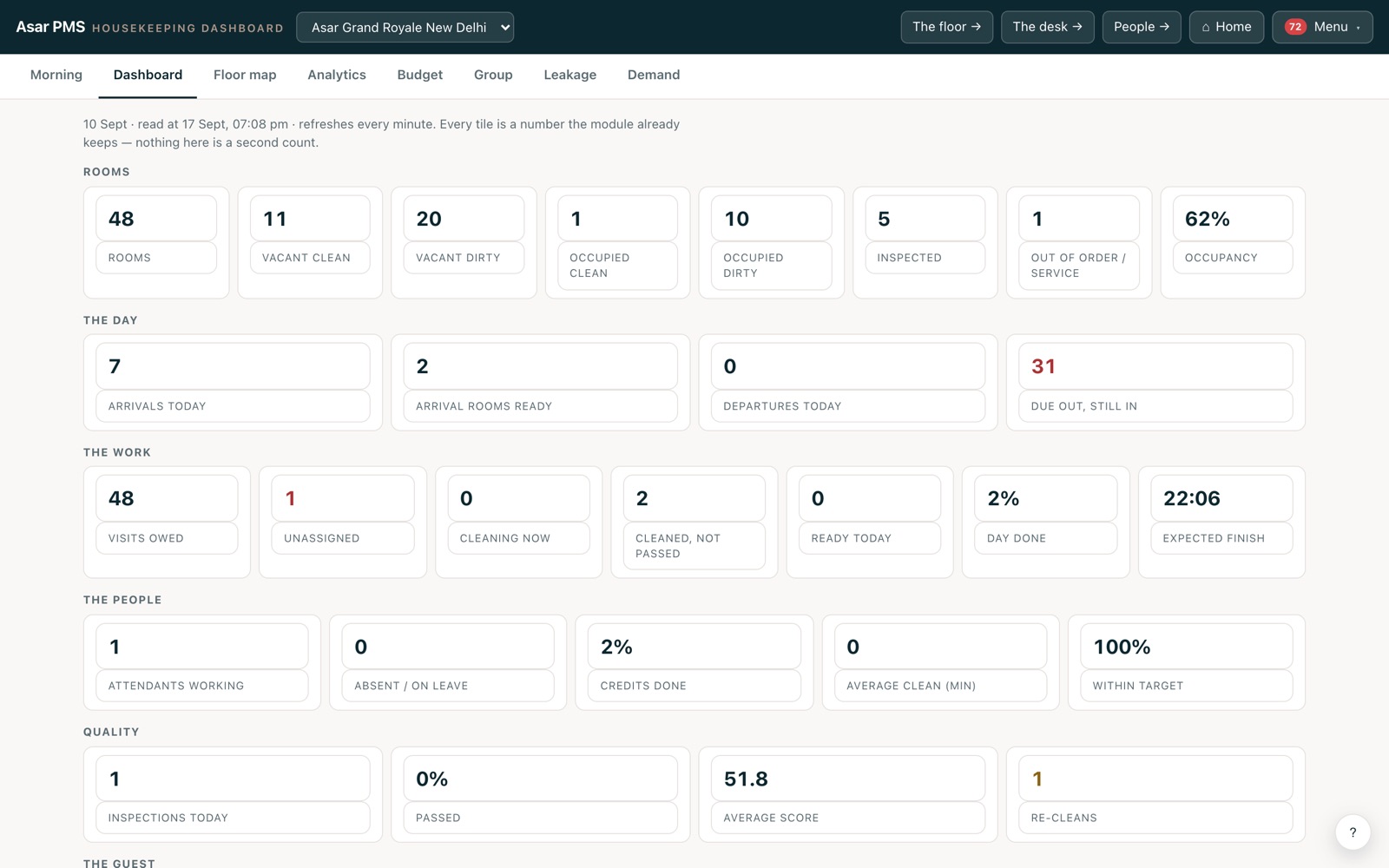
Task: Open the Occupied Dirty tile showing 10
Action: pos(771,242)
